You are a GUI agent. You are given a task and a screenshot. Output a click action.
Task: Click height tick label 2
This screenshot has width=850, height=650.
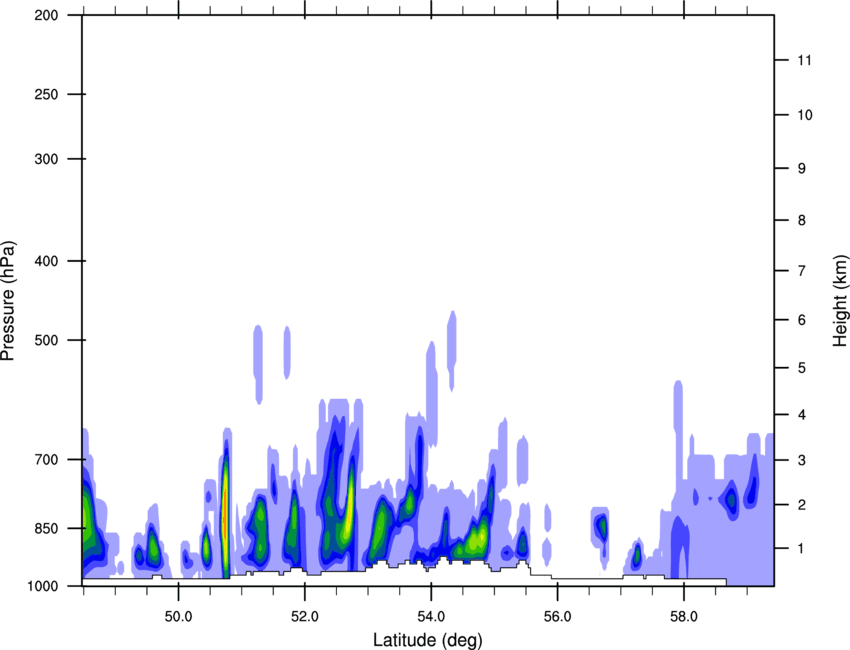[x=802, y=505]
